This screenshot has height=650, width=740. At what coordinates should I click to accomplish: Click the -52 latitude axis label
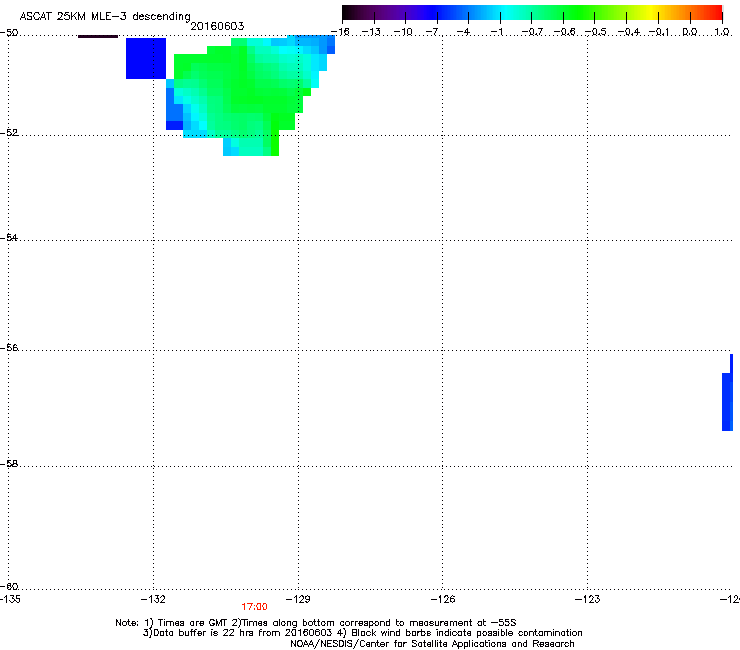click(x=9, y=133)
